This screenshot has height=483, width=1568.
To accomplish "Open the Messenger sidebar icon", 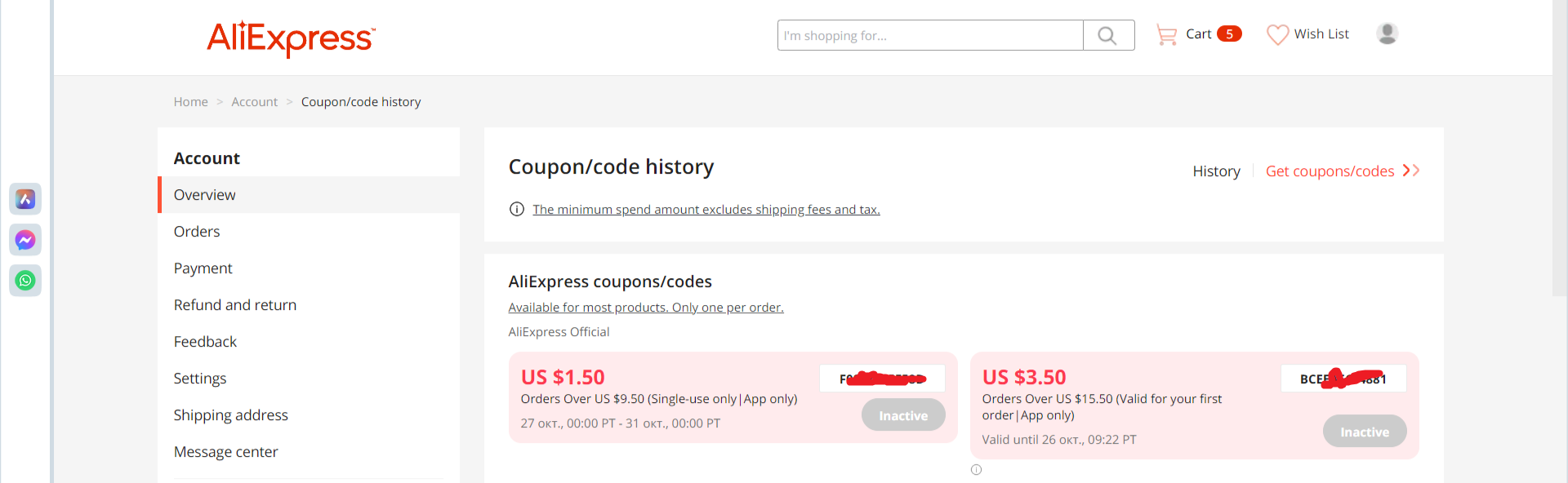I will (25, 240).
